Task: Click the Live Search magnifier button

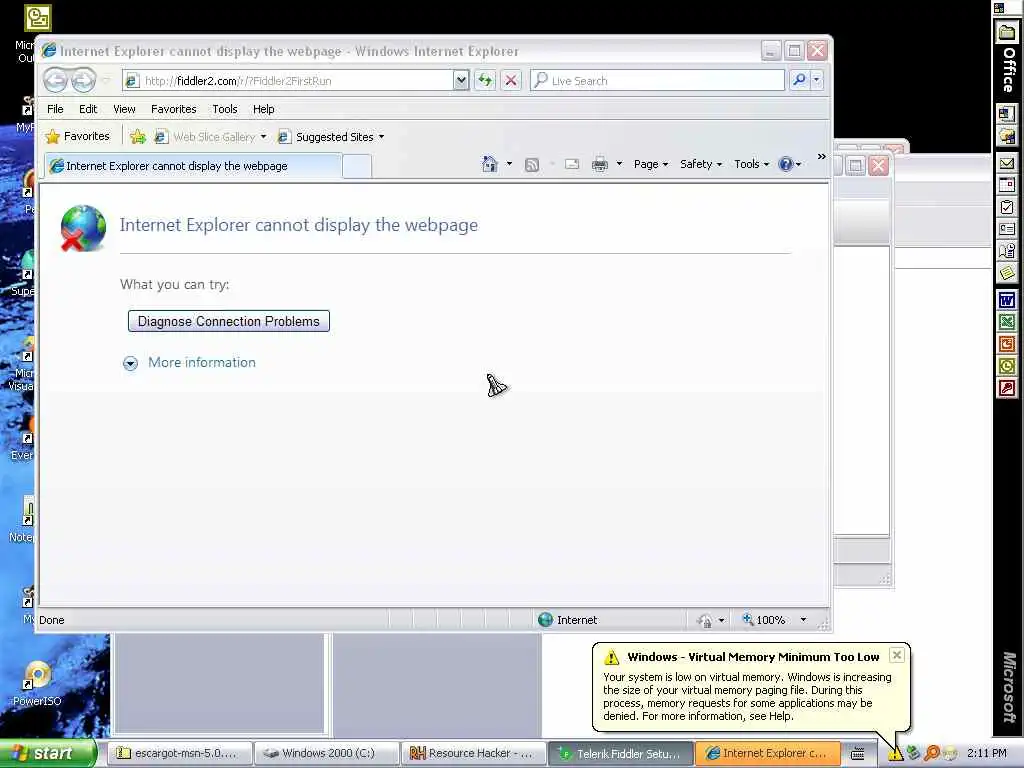Action: tap(799, 80)
